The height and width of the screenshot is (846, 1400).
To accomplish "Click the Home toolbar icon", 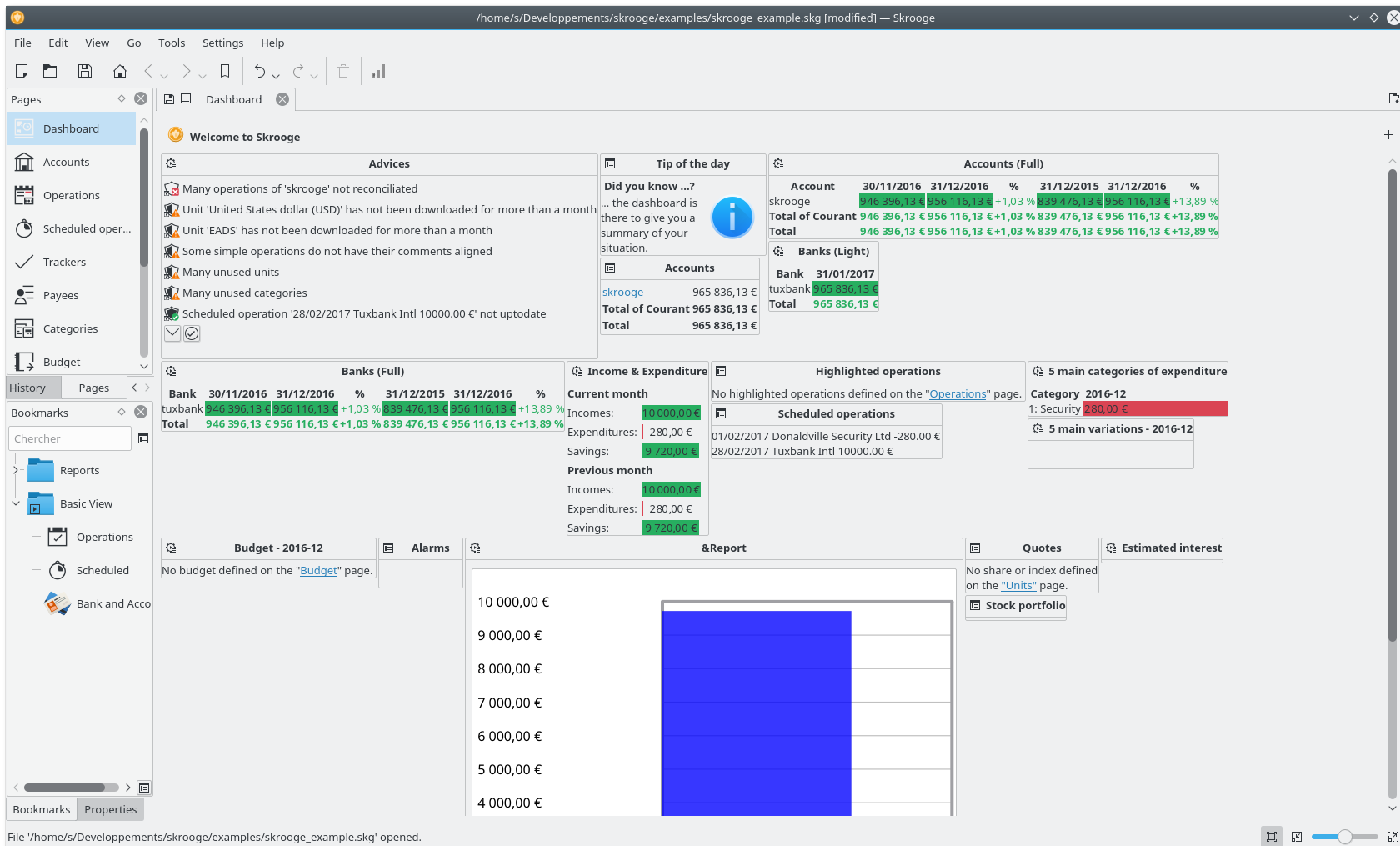I will pyautogui.click(x=120, y=72).
